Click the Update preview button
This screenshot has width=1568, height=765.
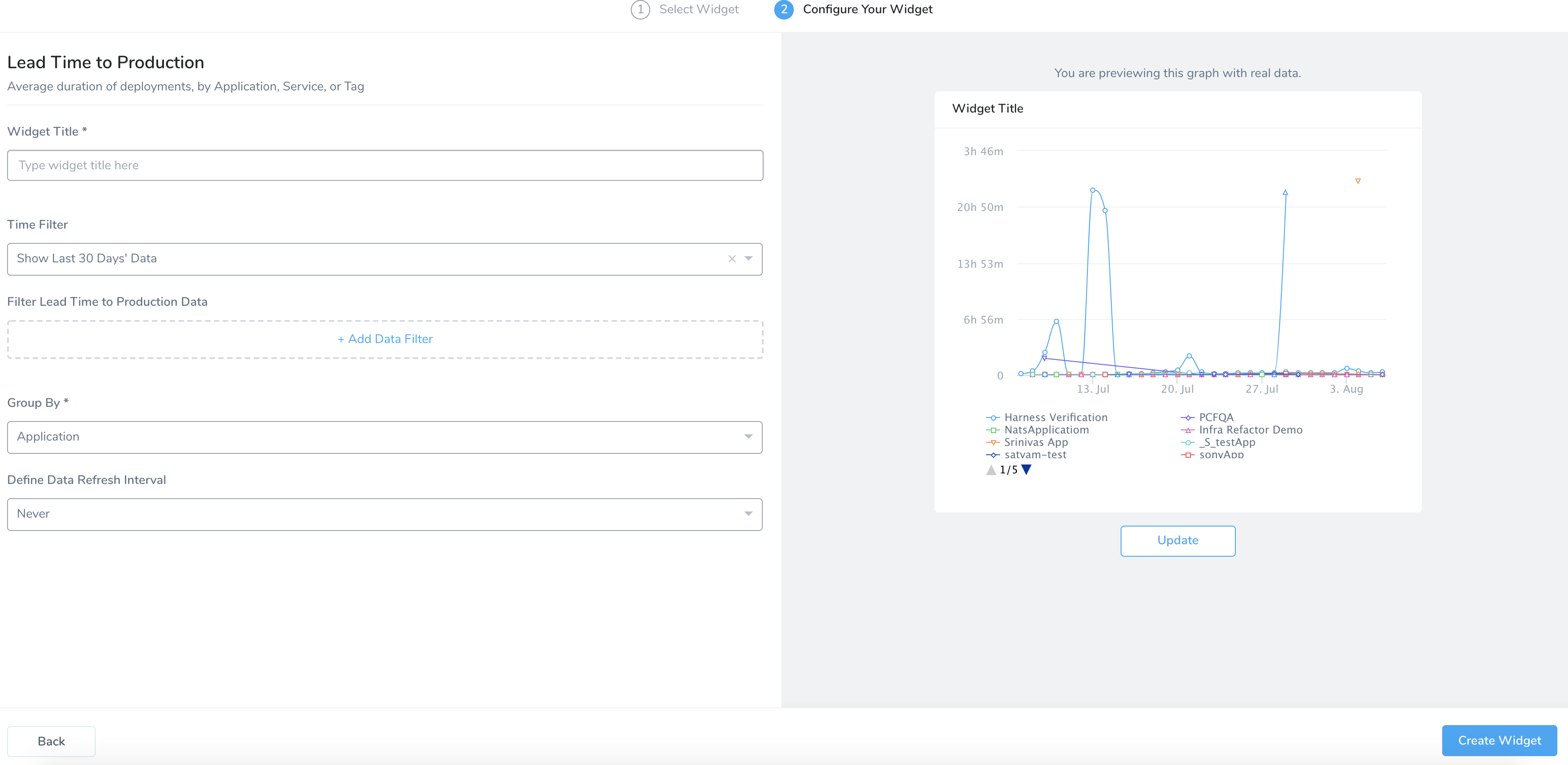1178,541
